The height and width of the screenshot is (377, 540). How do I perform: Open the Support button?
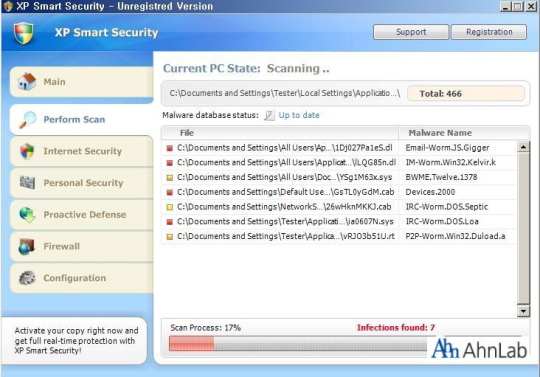(x=411, y=32)
